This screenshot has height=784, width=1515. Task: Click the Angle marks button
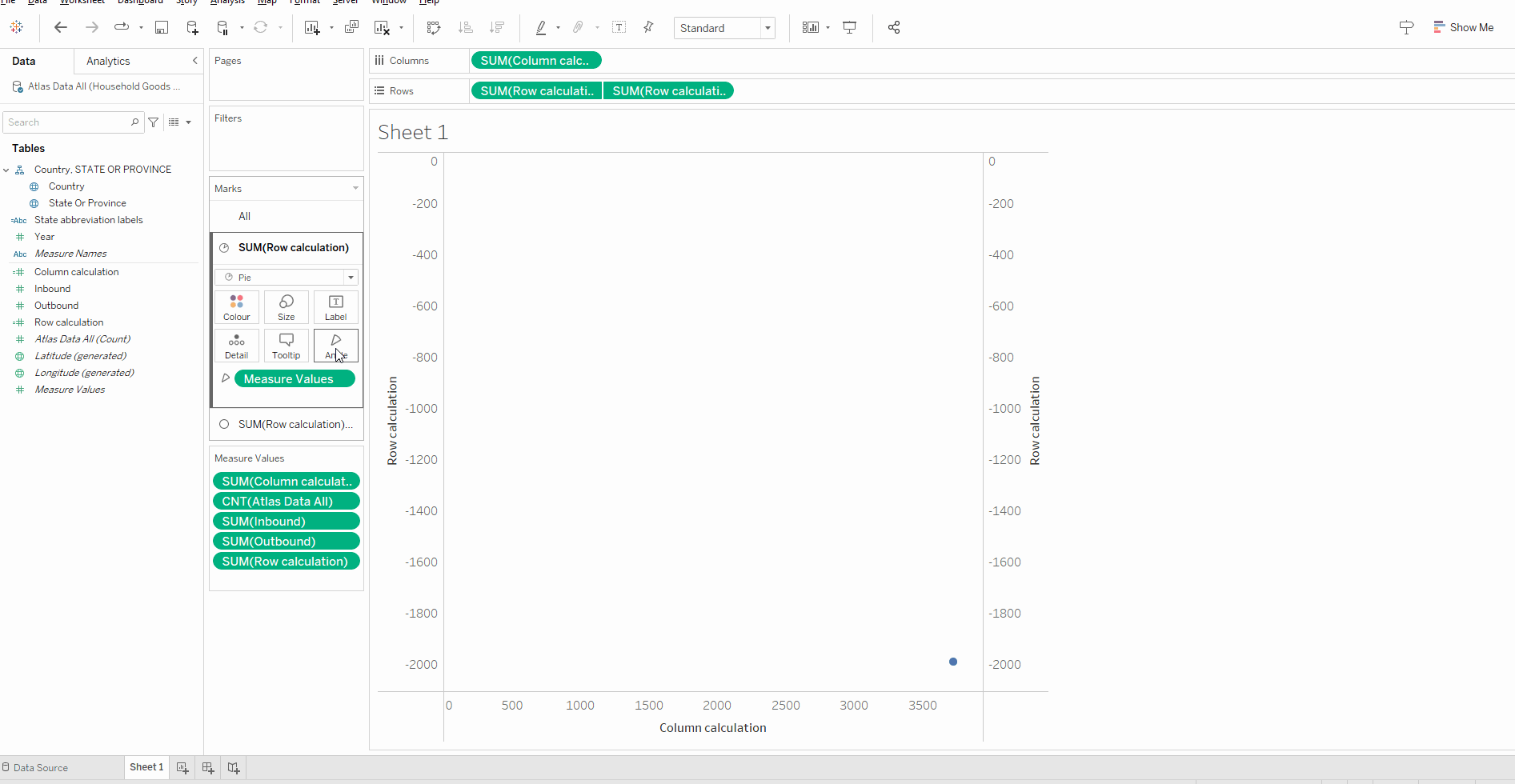(336, 346)
